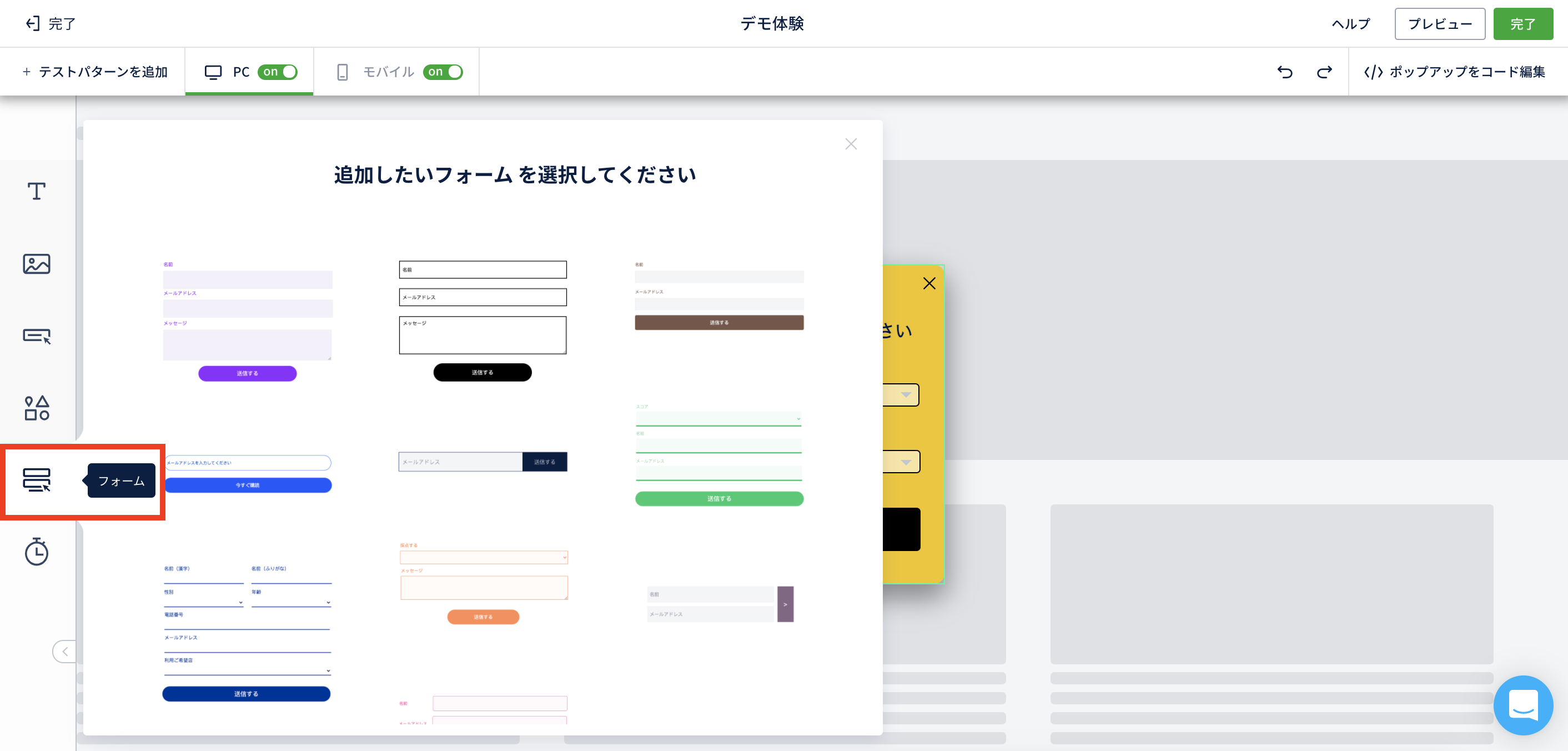Open the Shapes tool in sidebar
The height and width of the screenshot is (751, 1568).
[x=37, y=408]
